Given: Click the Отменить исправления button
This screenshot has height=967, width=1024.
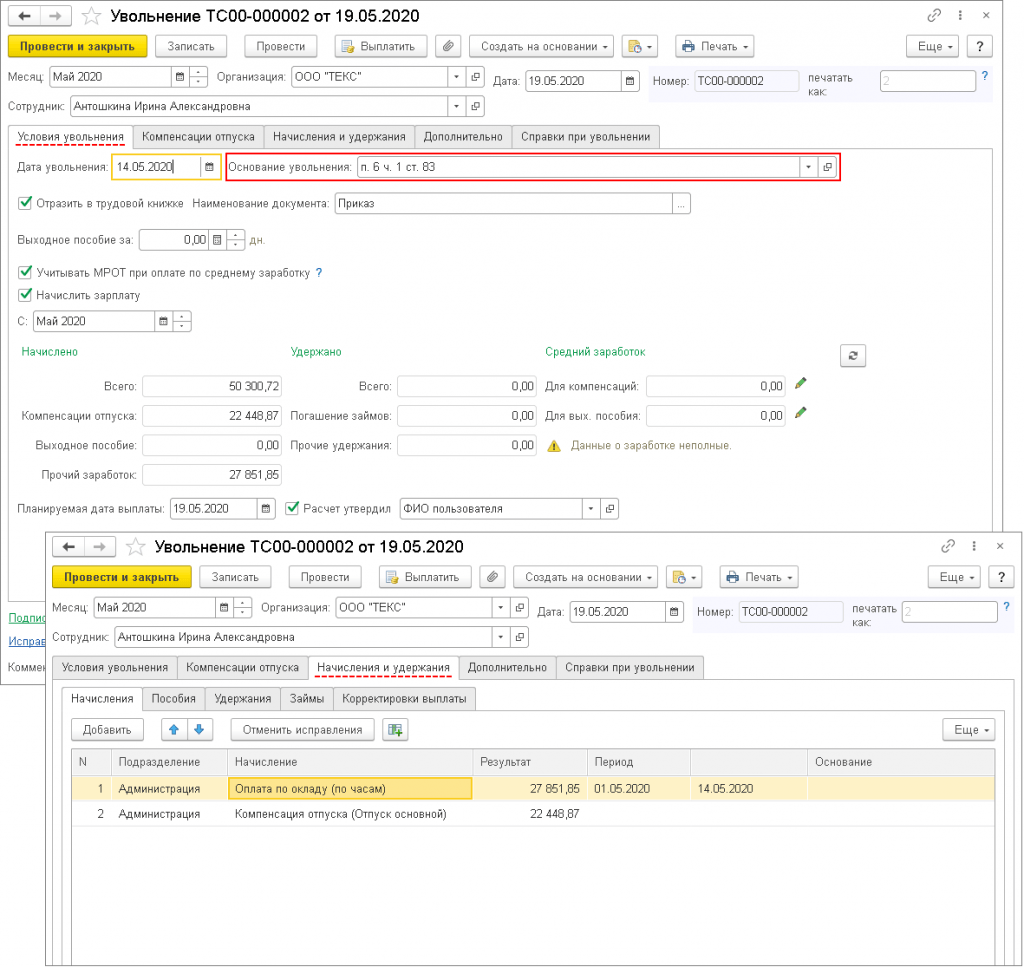Looking at the screenshot, I should point(303,730).
